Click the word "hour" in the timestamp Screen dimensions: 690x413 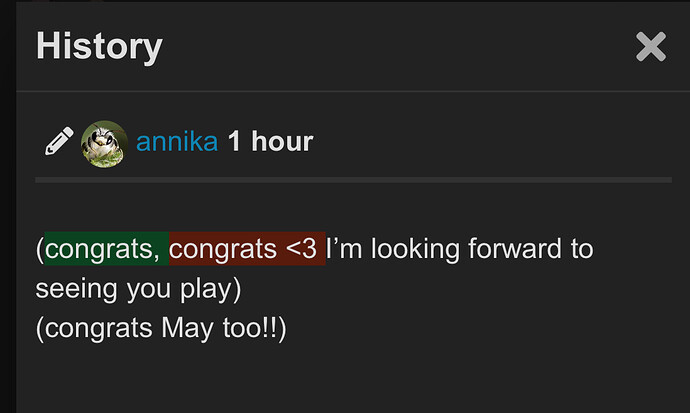click(x=282, y=142)
